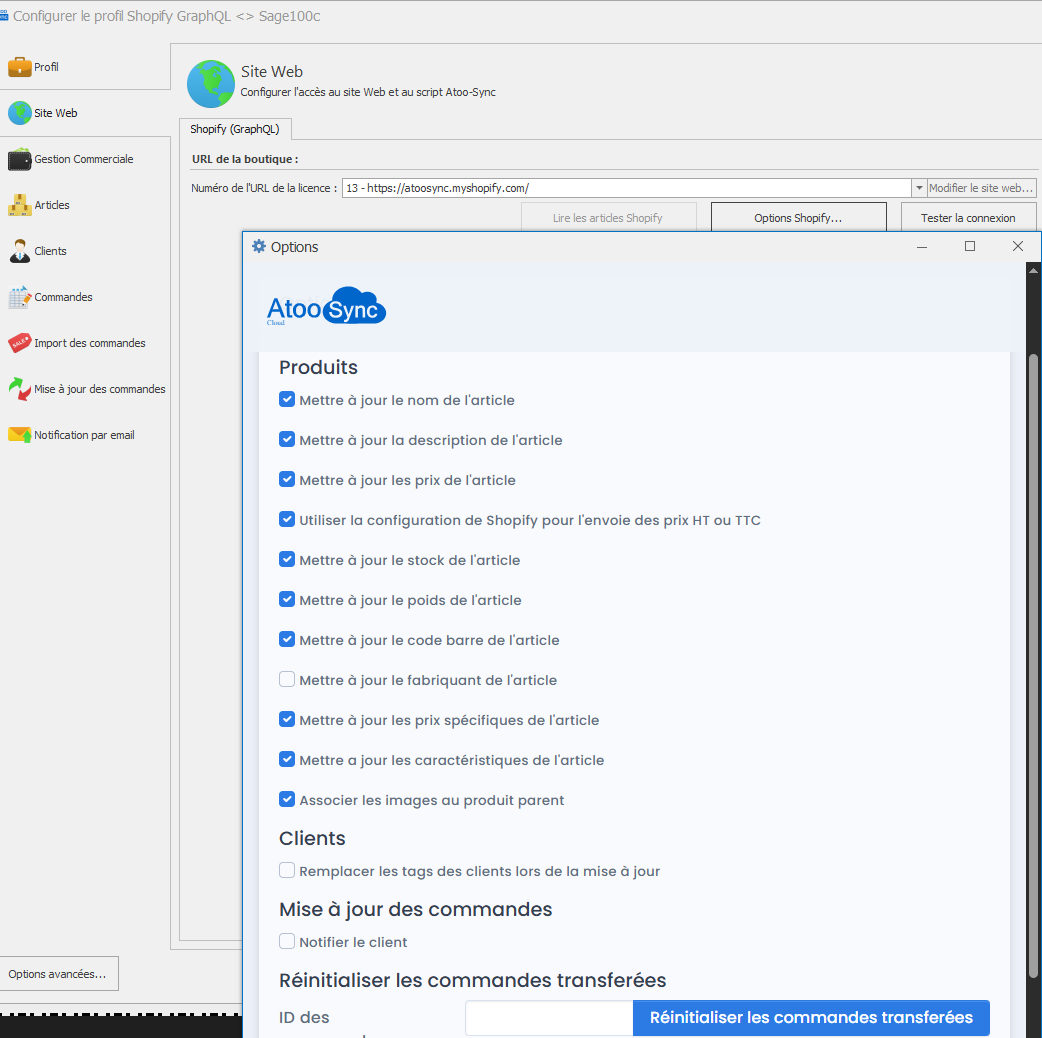Enable Remplacer les tags des clients
The width and height of the screenshot is (1042, 1038).
[286, 870]
